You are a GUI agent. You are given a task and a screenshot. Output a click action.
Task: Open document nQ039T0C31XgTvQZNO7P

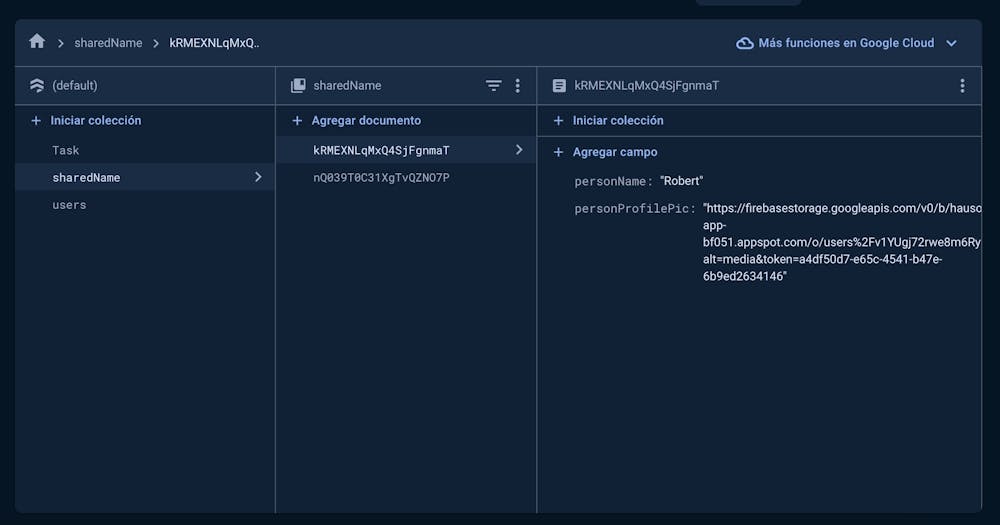tap(381, 178)
